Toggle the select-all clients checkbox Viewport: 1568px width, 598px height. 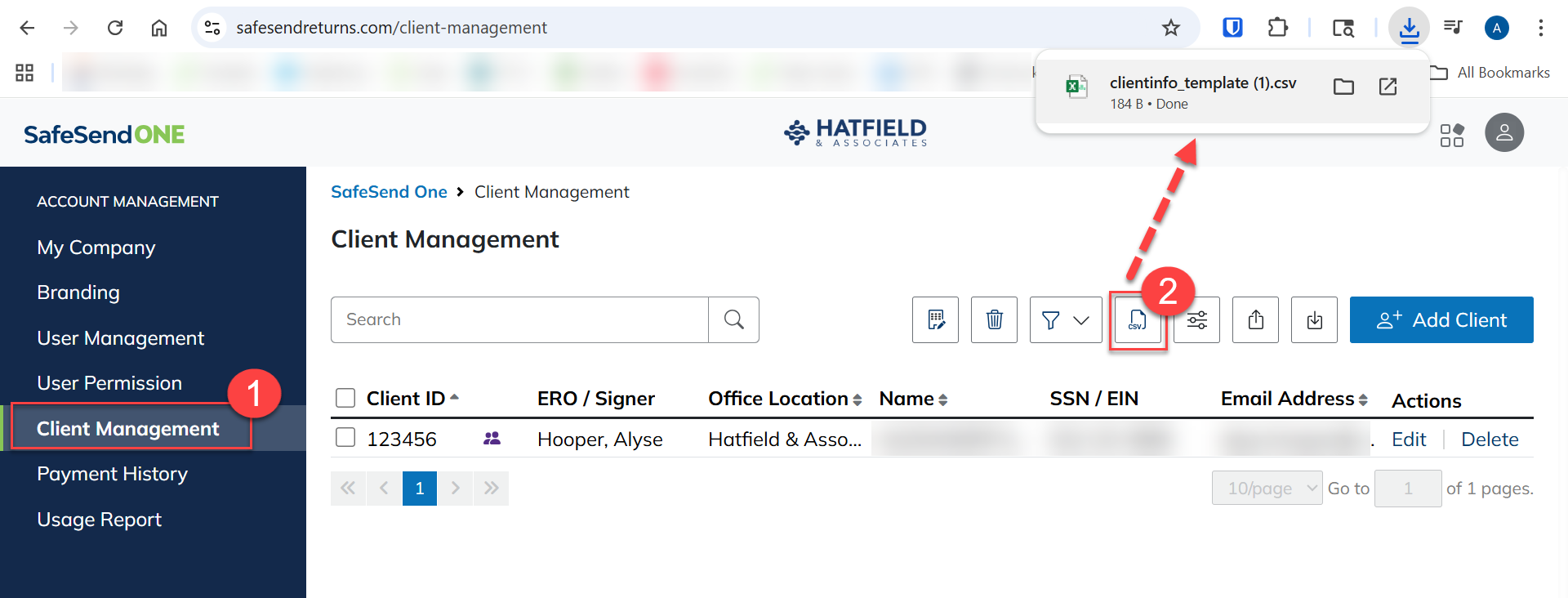click(x=345, y=398)
